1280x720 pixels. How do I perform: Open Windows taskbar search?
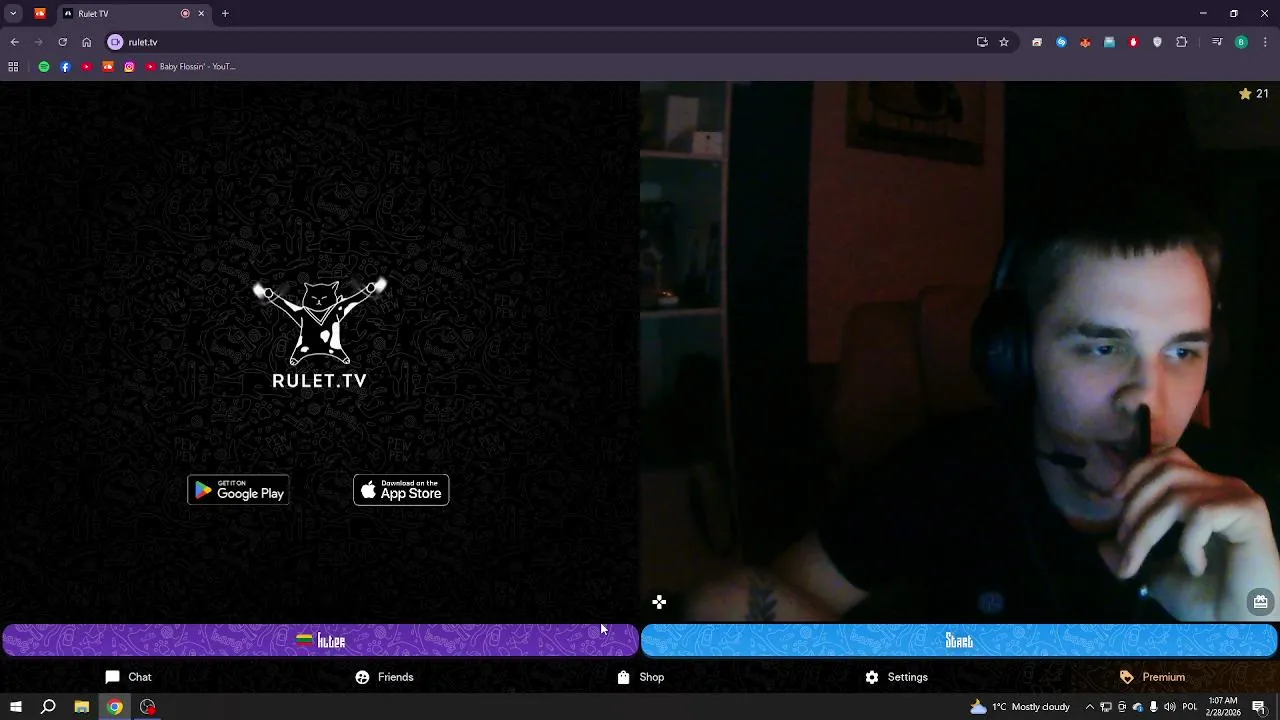48,707
